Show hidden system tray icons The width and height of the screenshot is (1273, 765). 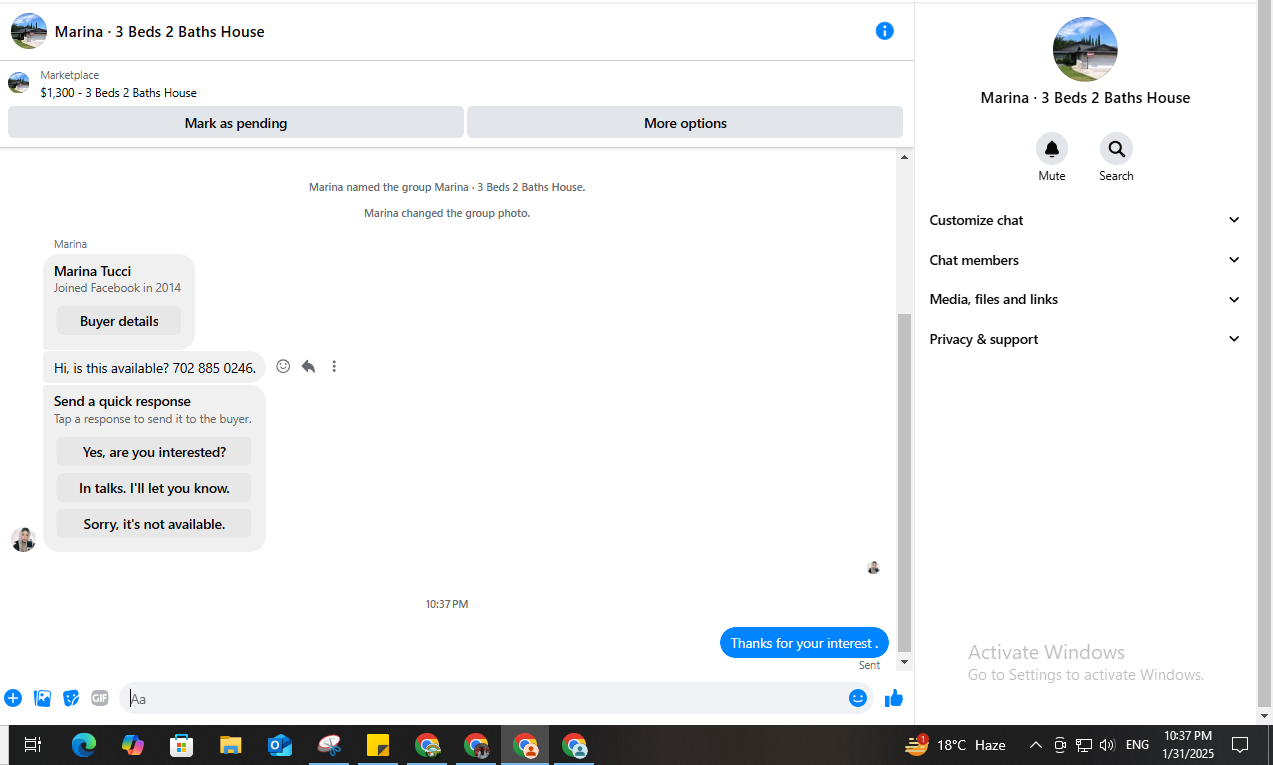pyautogui.click(x=1036, y=745)
